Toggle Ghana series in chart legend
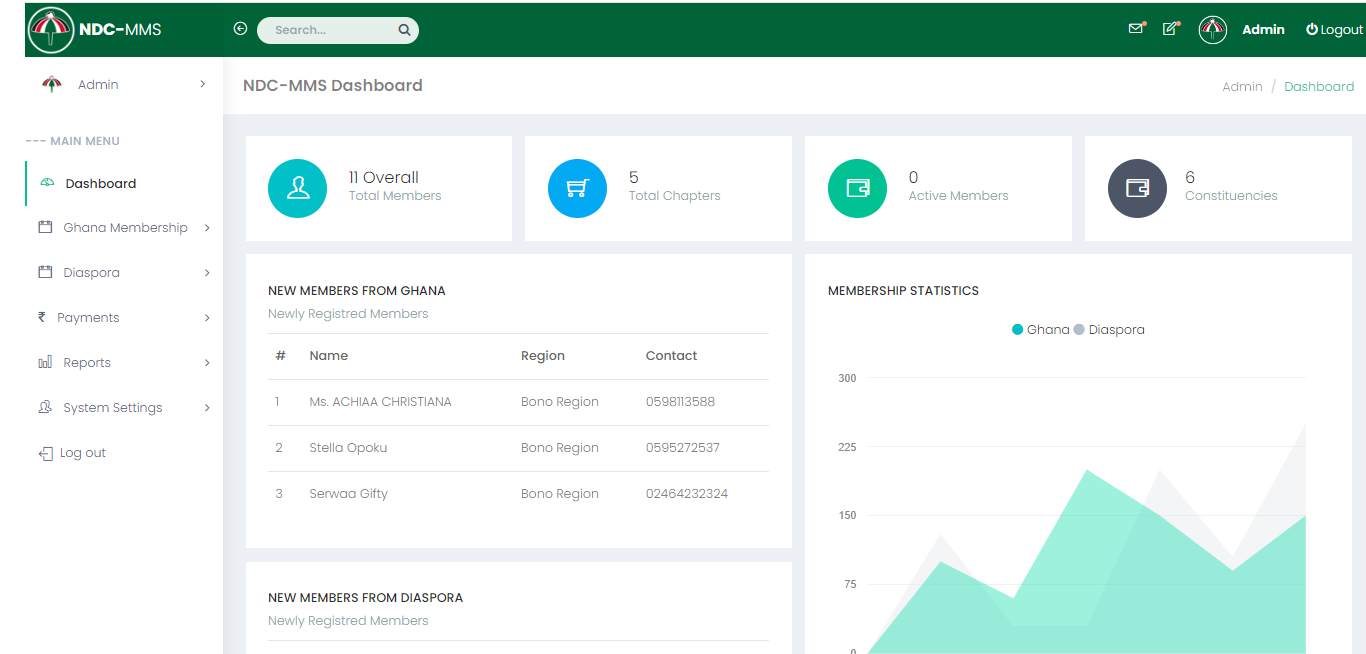1366x654 pixels. pyautogui.click(x=1041, y=330)
